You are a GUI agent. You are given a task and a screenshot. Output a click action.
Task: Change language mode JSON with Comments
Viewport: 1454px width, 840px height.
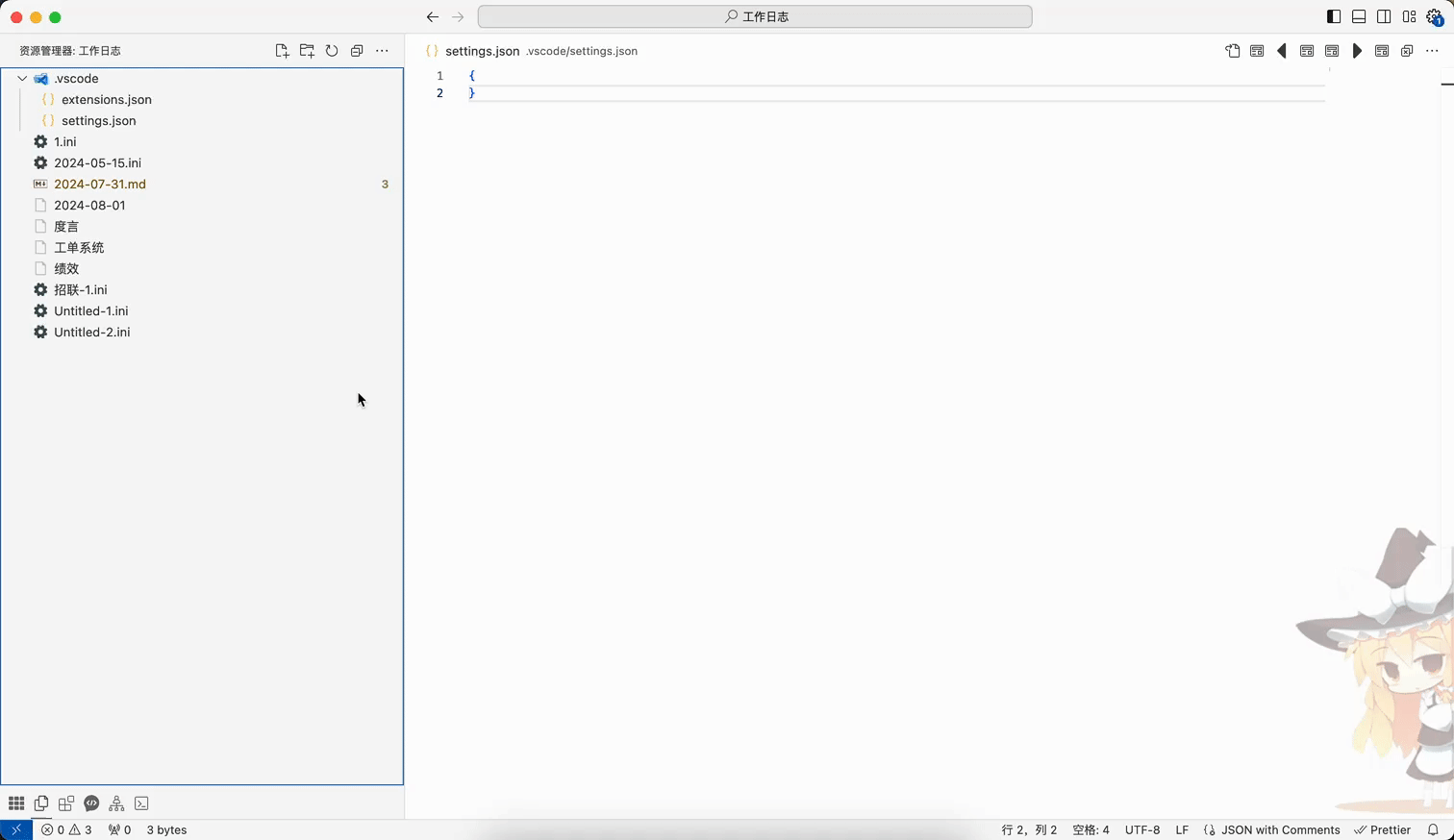[1279, 829]
